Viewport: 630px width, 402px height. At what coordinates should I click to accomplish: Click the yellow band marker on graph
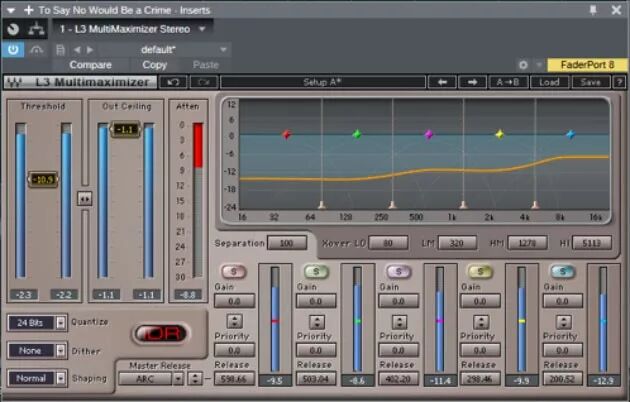tap(499, 135)
